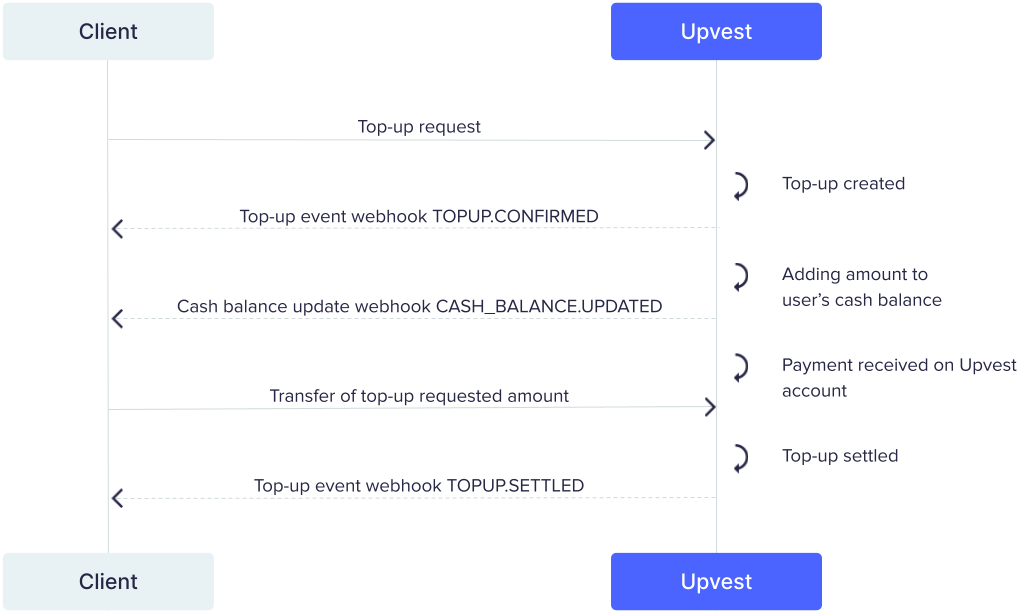Click the top Client participant box
Viewport: 1021px width, 613px height.
pyautogui.click(x=108, y=31)
